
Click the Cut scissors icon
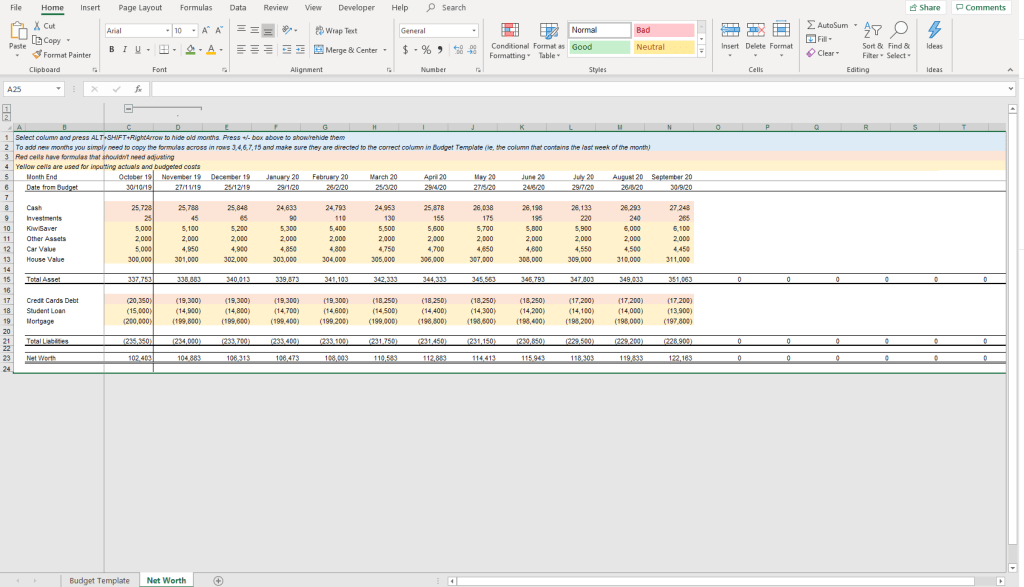[x=38, y=26]
